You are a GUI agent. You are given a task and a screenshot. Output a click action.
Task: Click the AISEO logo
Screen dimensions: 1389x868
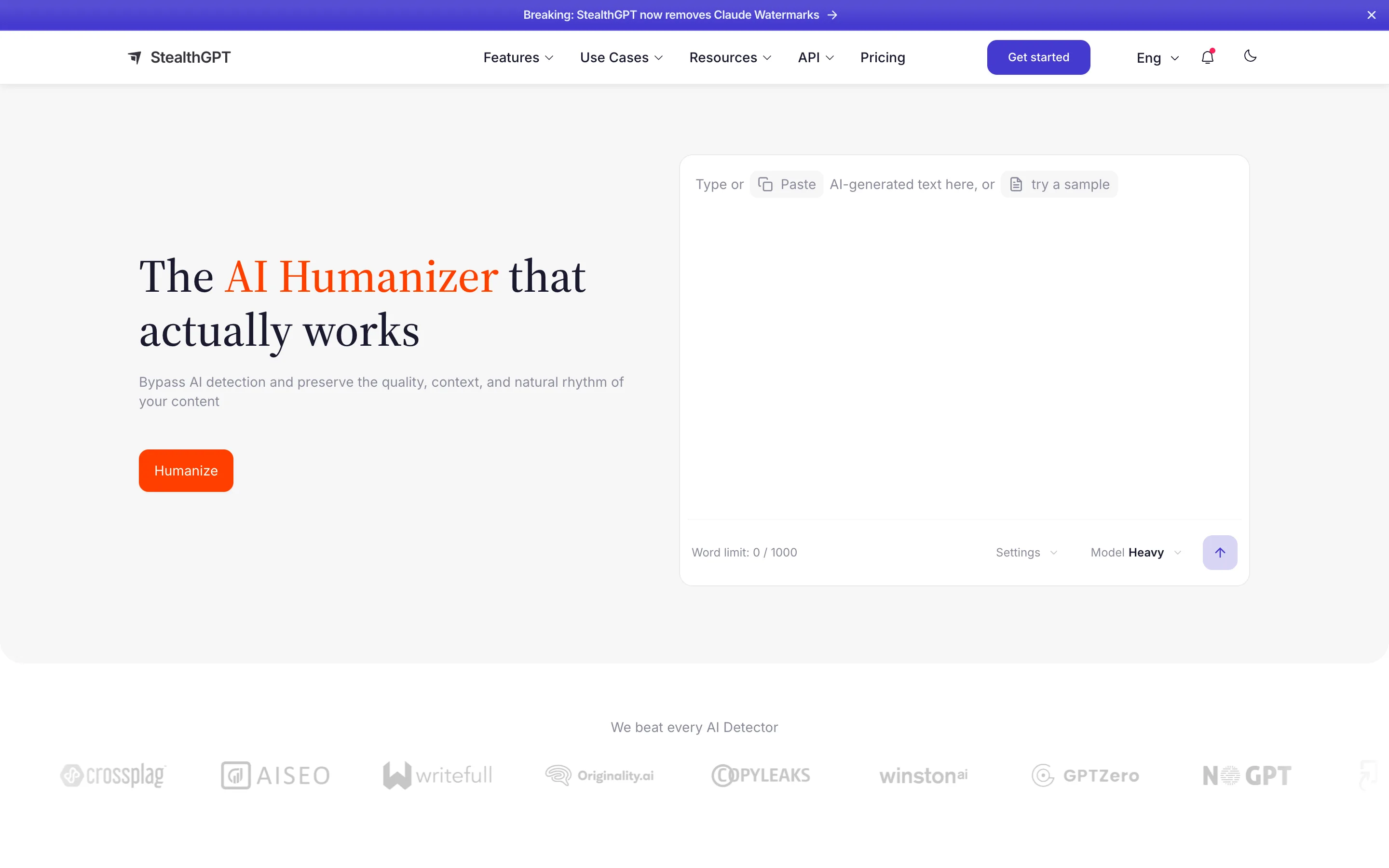(x=275, y=775)
